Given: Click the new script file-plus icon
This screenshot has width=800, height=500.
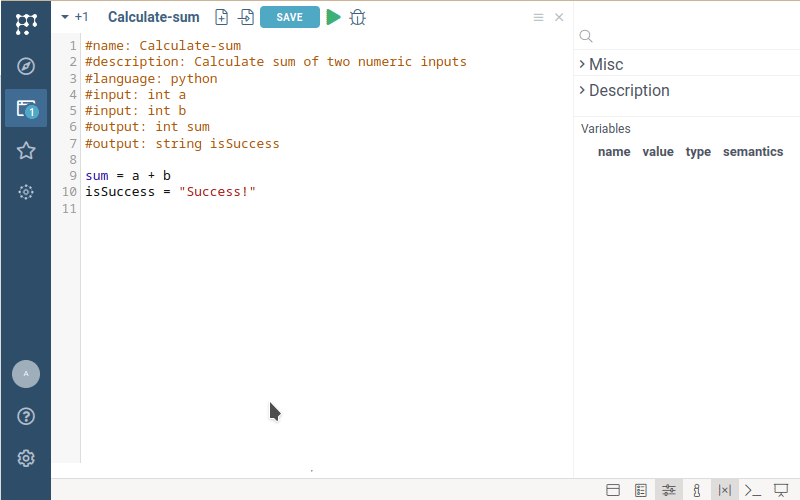Looking at the screenshot, I should coord(222,17).
